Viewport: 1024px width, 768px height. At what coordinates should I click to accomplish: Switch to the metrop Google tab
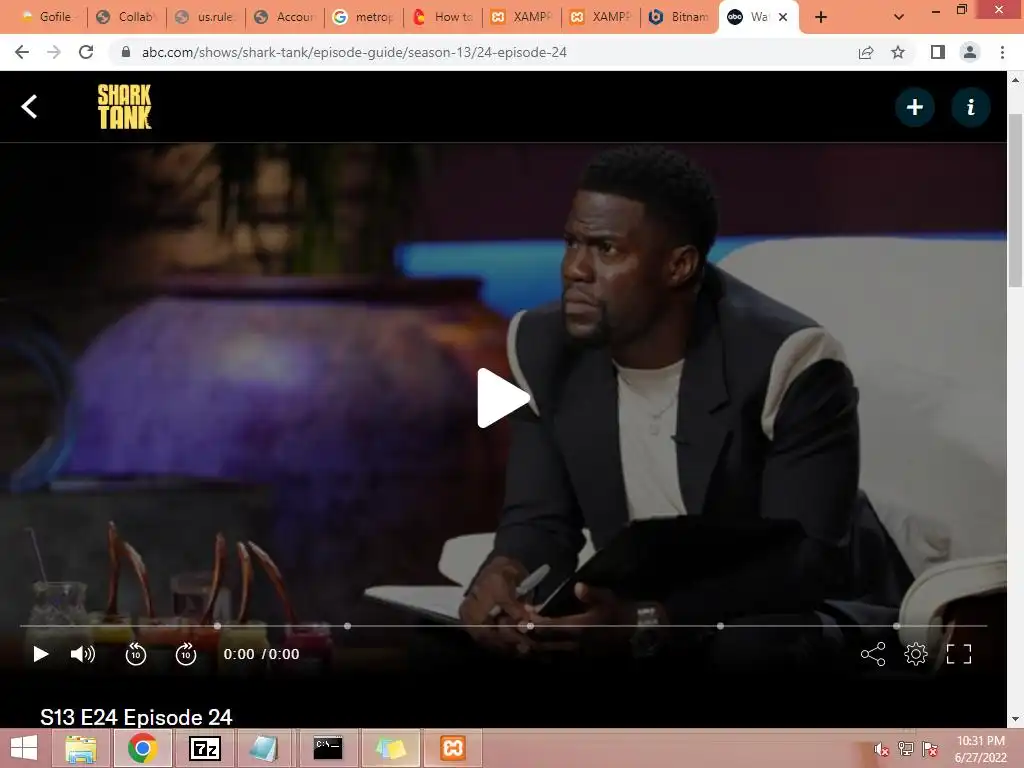[364, 17]
